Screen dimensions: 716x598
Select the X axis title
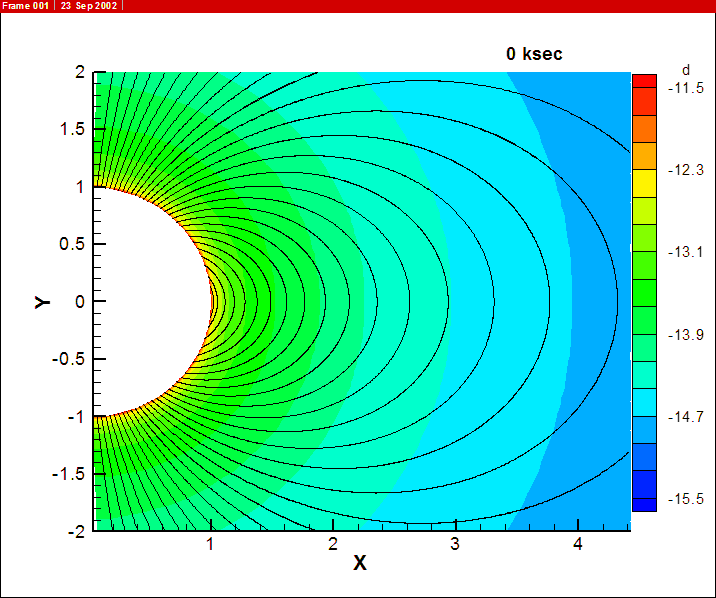[360, 563]
